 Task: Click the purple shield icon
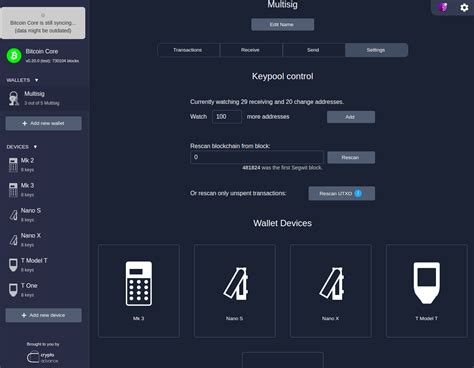[x=443, y=7]
